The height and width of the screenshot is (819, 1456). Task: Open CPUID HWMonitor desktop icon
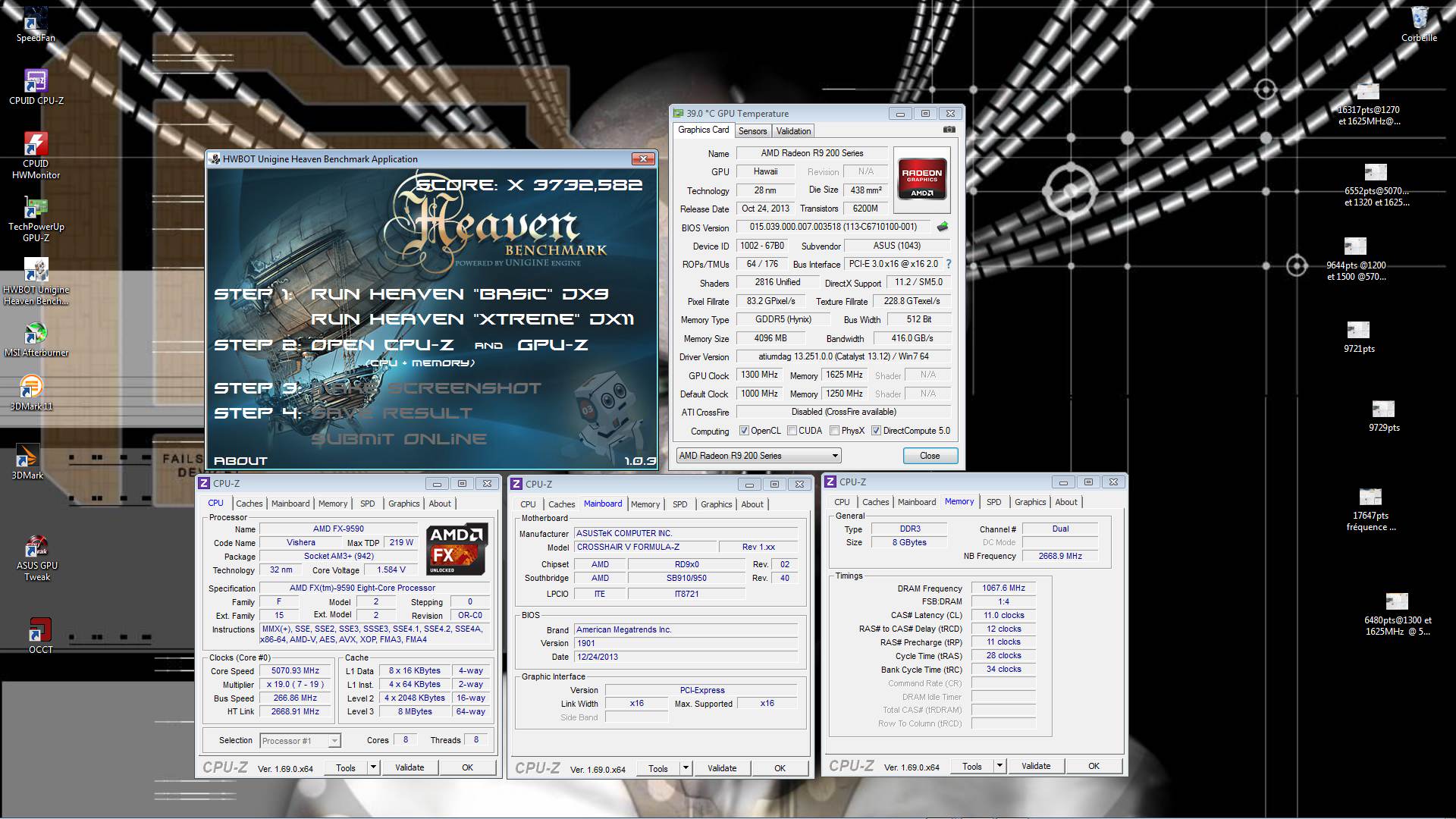pyautogui.click(x=36, y=155)
